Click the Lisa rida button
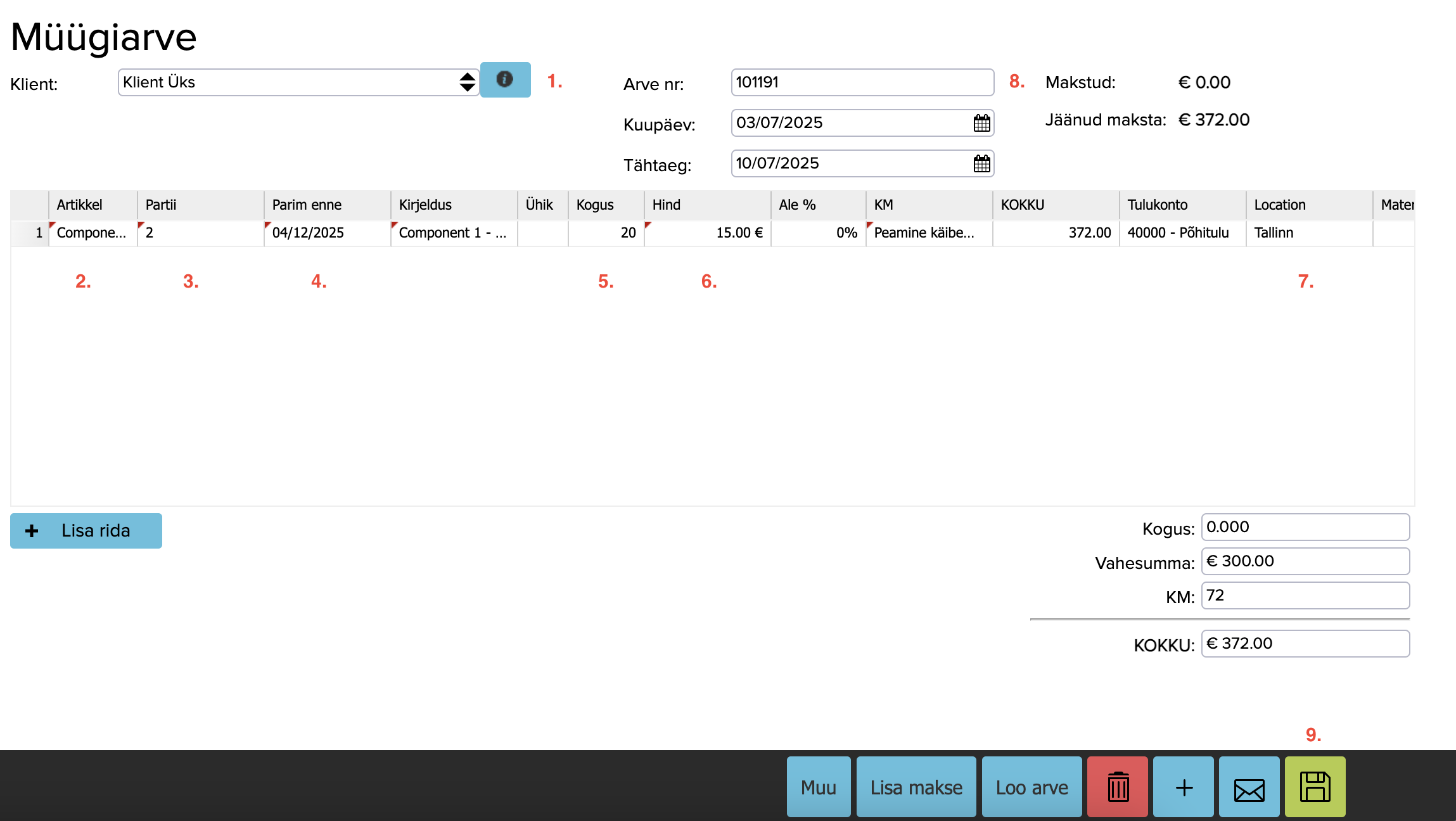Screen dimensions: 1456x821 [x=86, y=531]
